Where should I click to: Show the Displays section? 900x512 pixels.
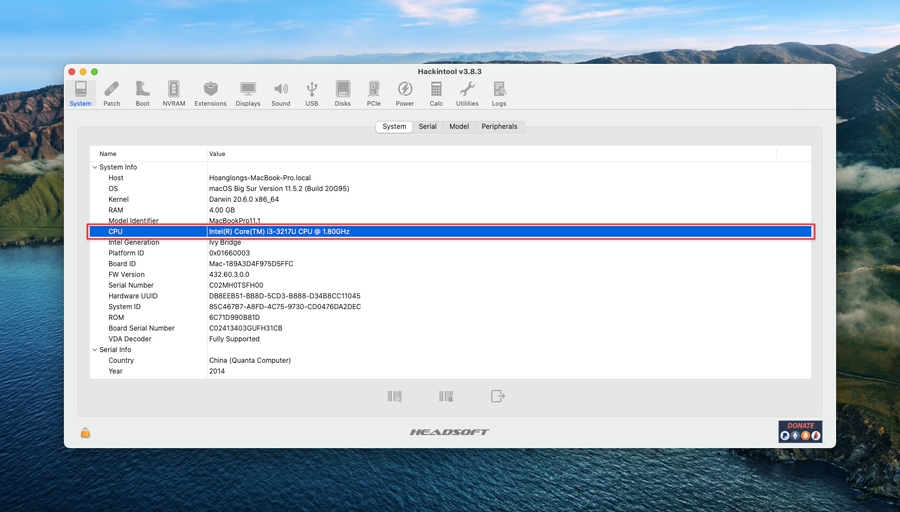(x=248, y=93)
